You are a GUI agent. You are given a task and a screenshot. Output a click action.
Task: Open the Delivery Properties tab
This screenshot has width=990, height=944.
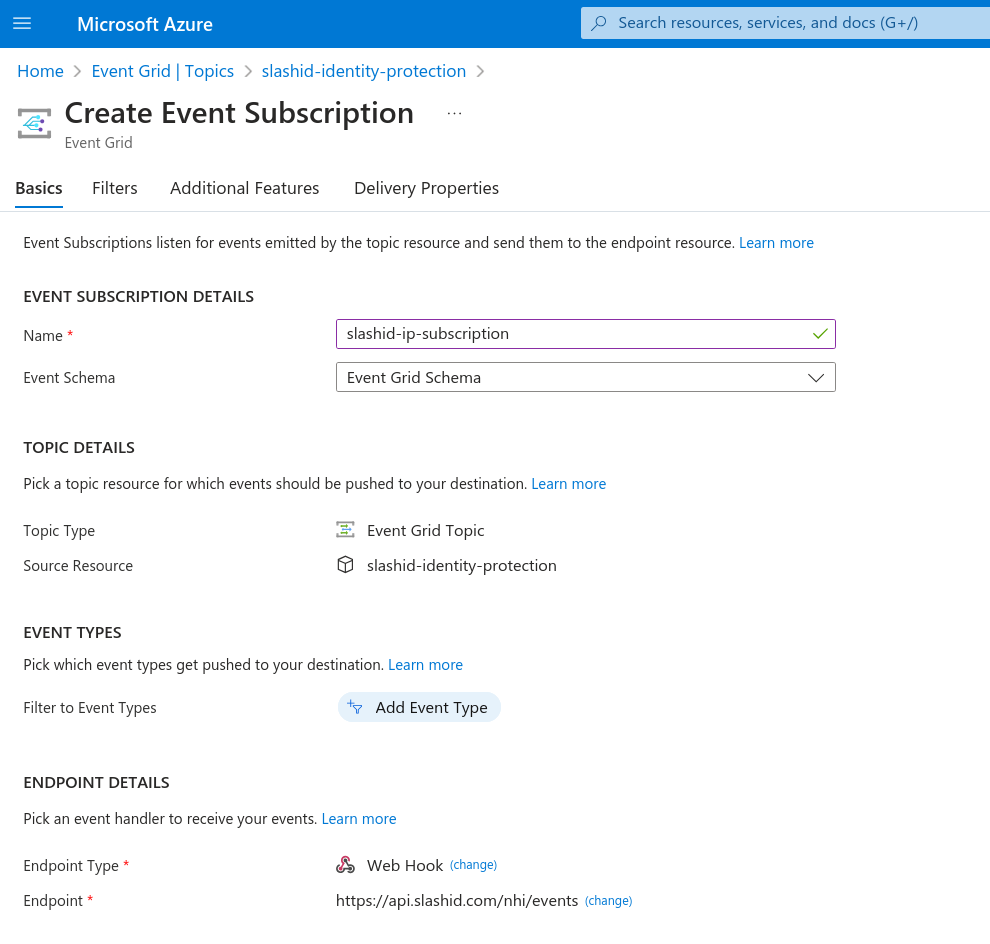point(426,188)
